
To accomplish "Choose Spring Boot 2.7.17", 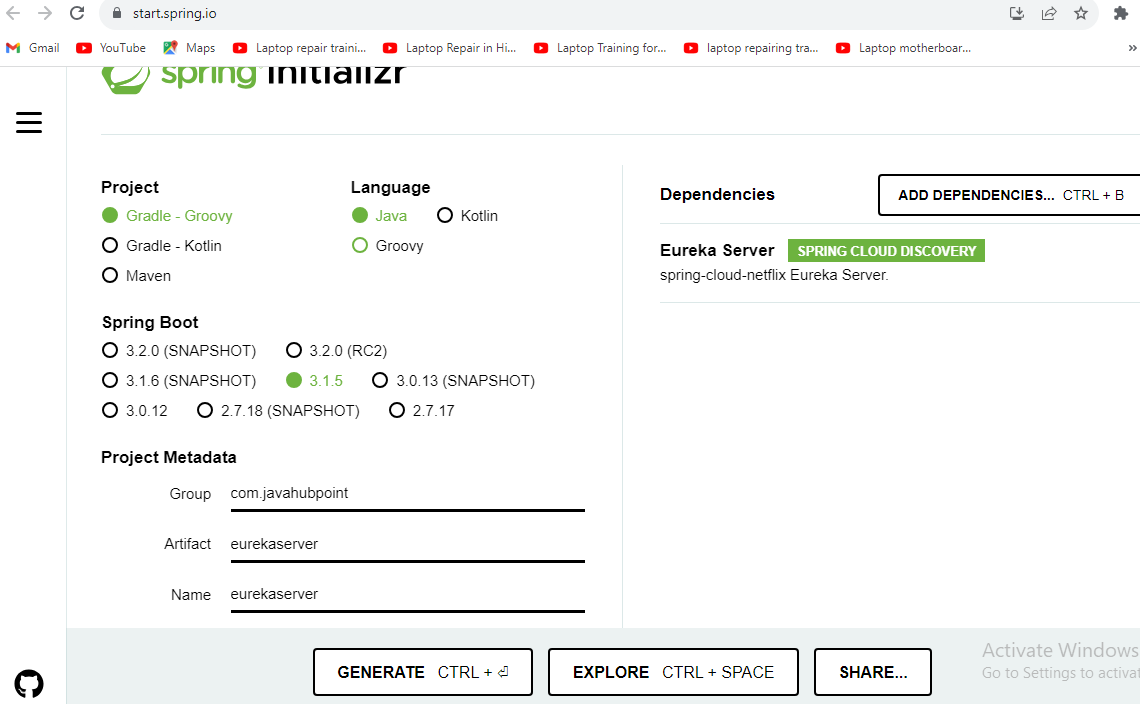I will (x=422, y=411).
